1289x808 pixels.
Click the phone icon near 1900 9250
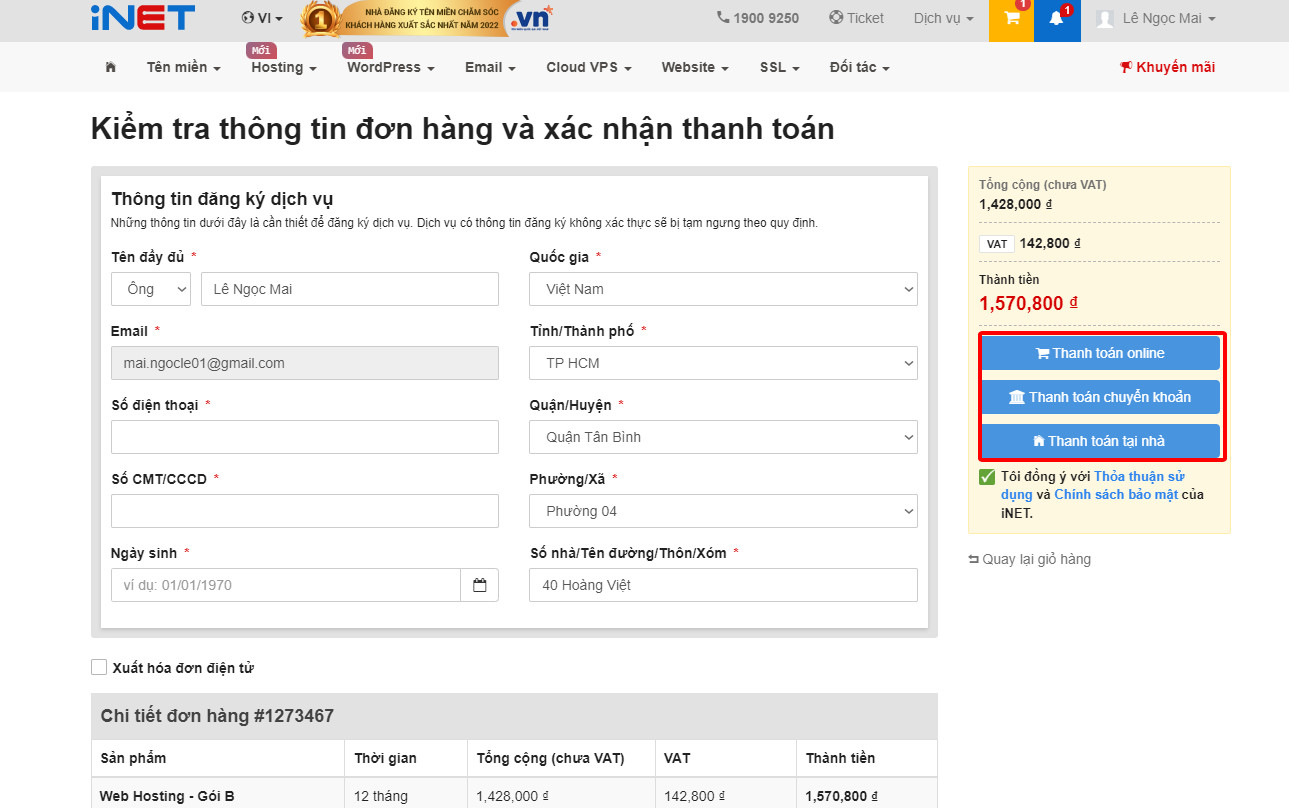click(x=721, y=18)
